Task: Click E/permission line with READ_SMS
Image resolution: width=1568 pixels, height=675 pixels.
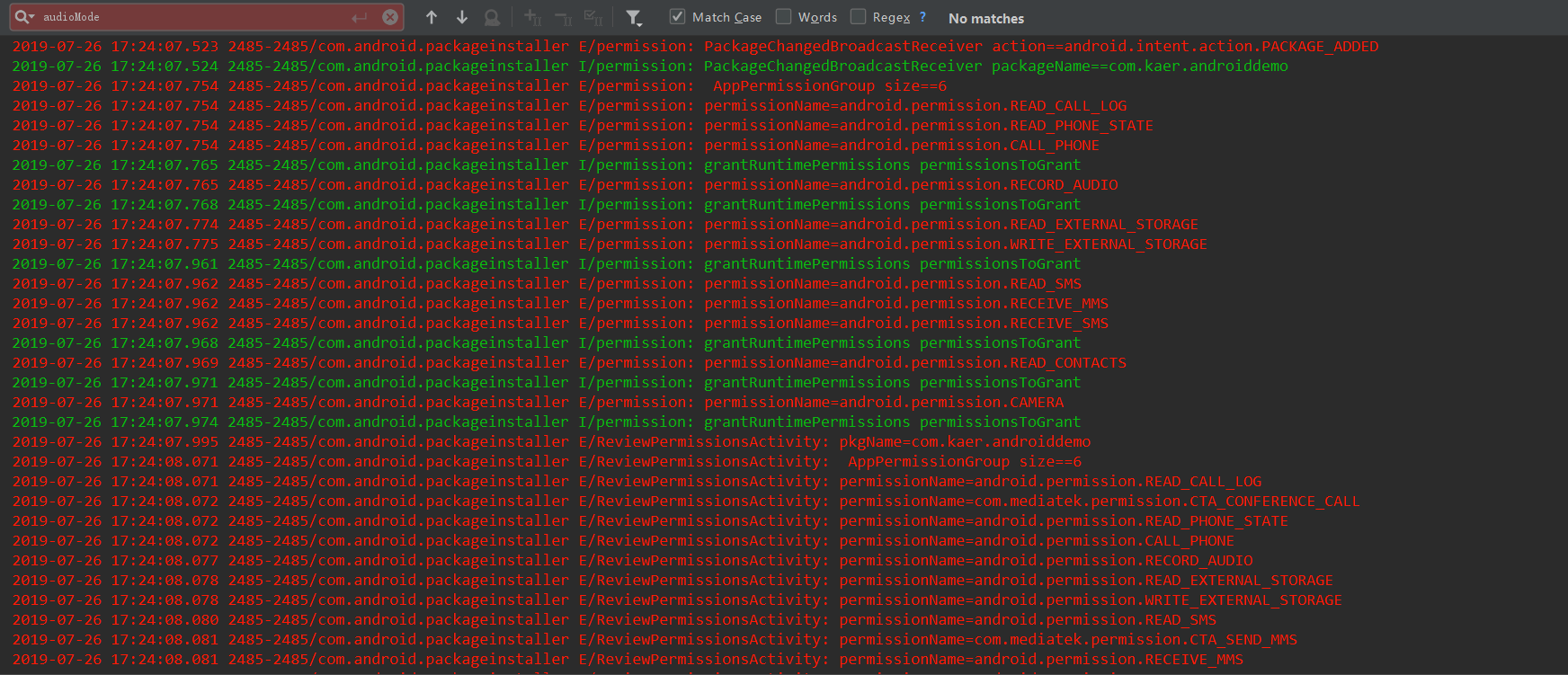Action: (x=547, y=283)
